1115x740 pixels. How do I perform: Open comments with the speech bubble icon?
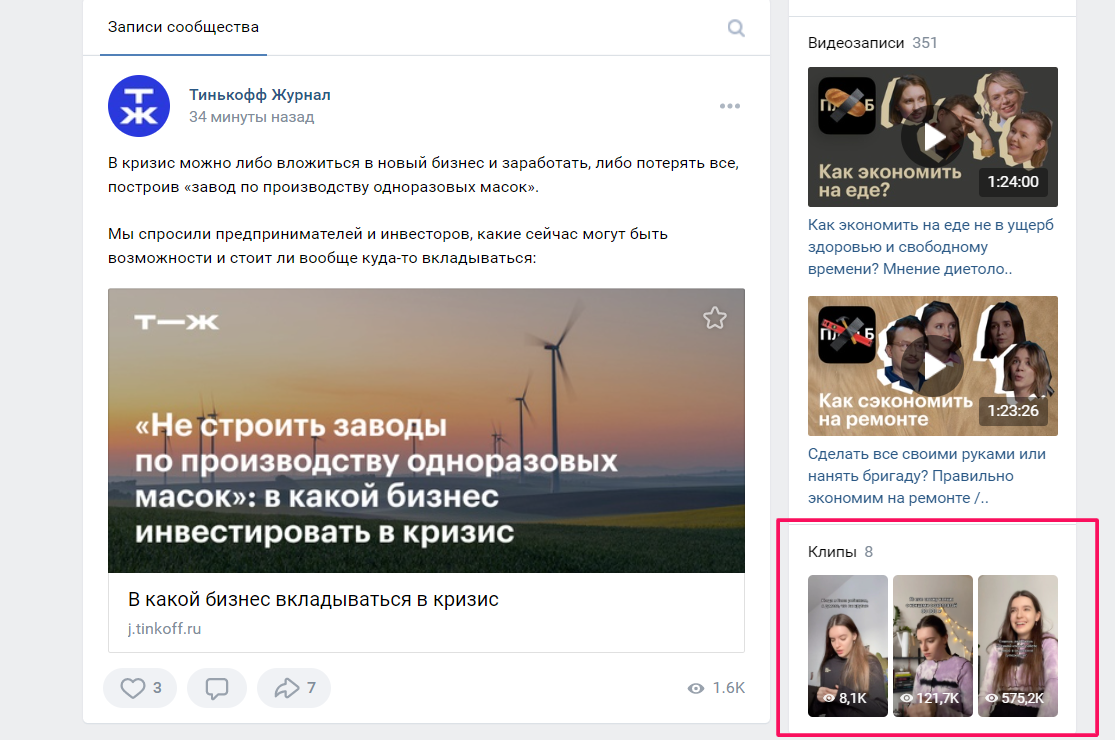click(x=216, y=688)
